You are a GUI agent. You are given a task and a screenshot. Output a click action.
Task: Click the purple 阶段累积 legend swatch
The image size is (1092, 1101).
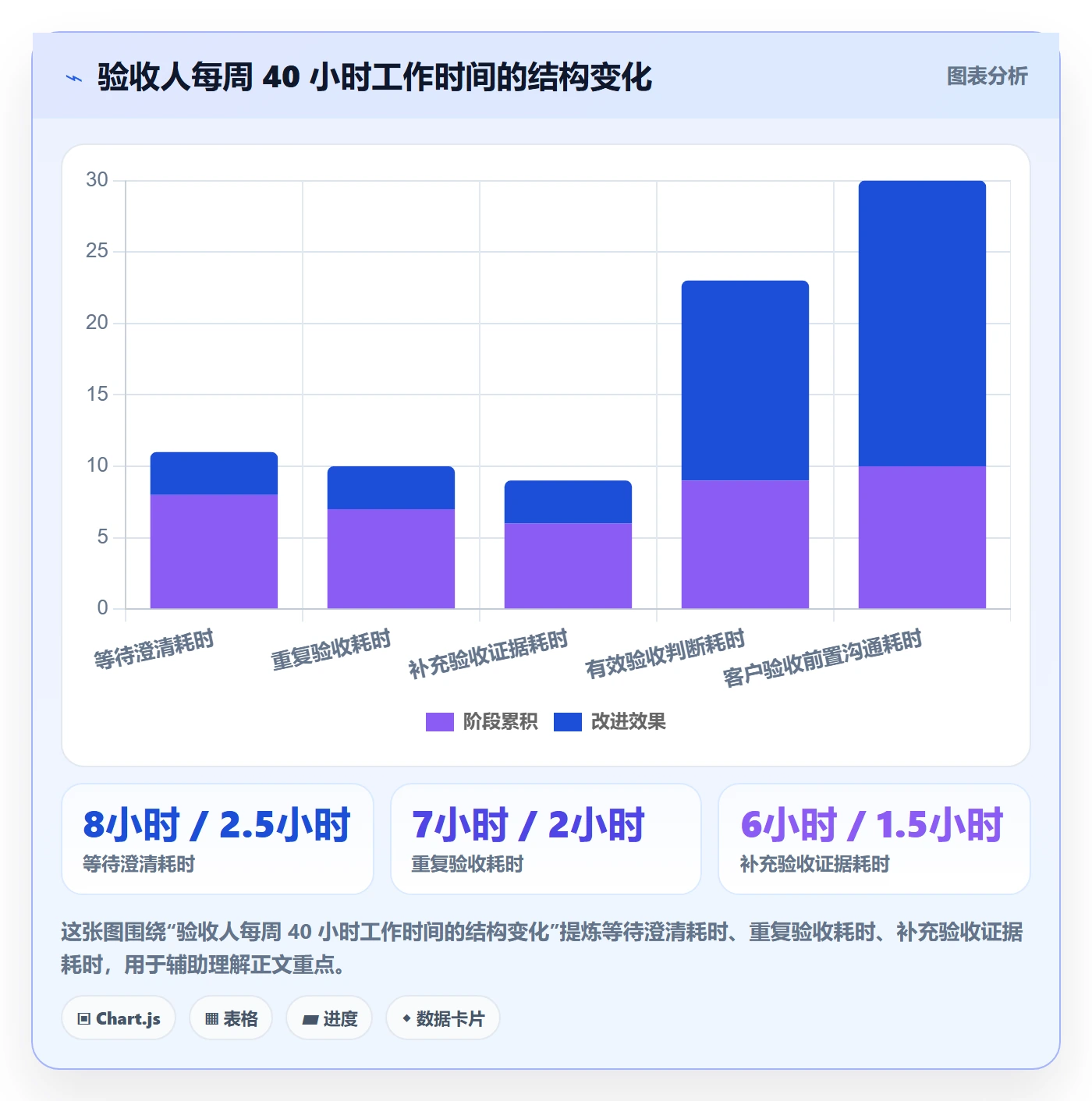point(440,722)
